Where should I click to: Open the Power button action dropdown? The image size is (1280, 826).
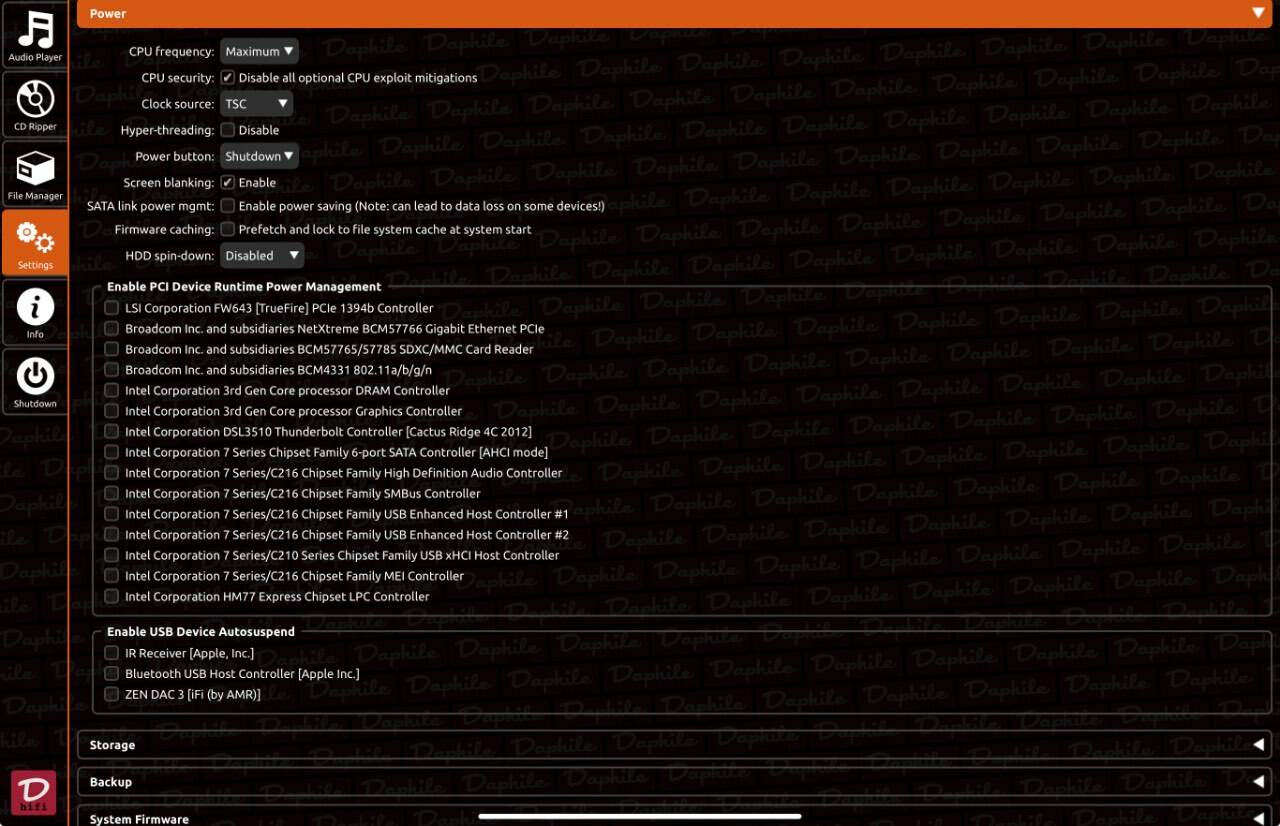259,156
